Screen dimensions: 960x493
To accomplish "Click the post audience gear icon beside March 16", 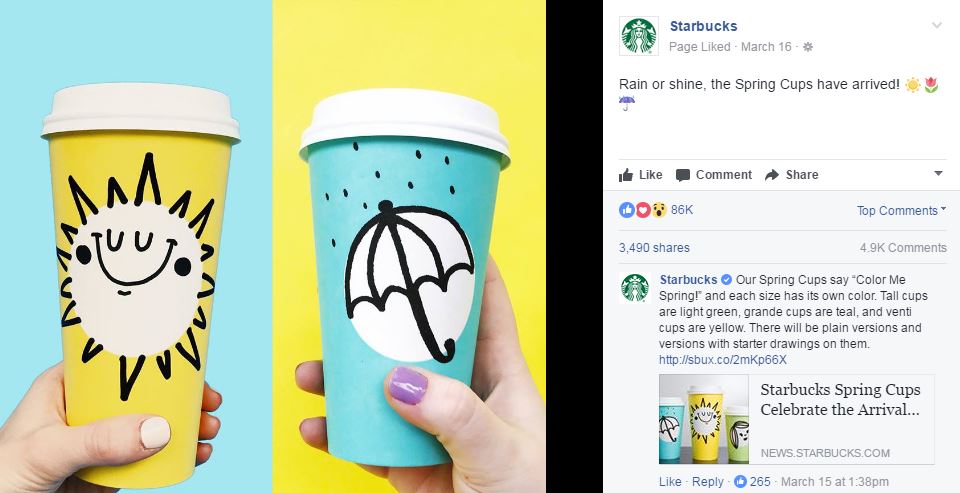I will pyautogui.click(x=808, y=47).
